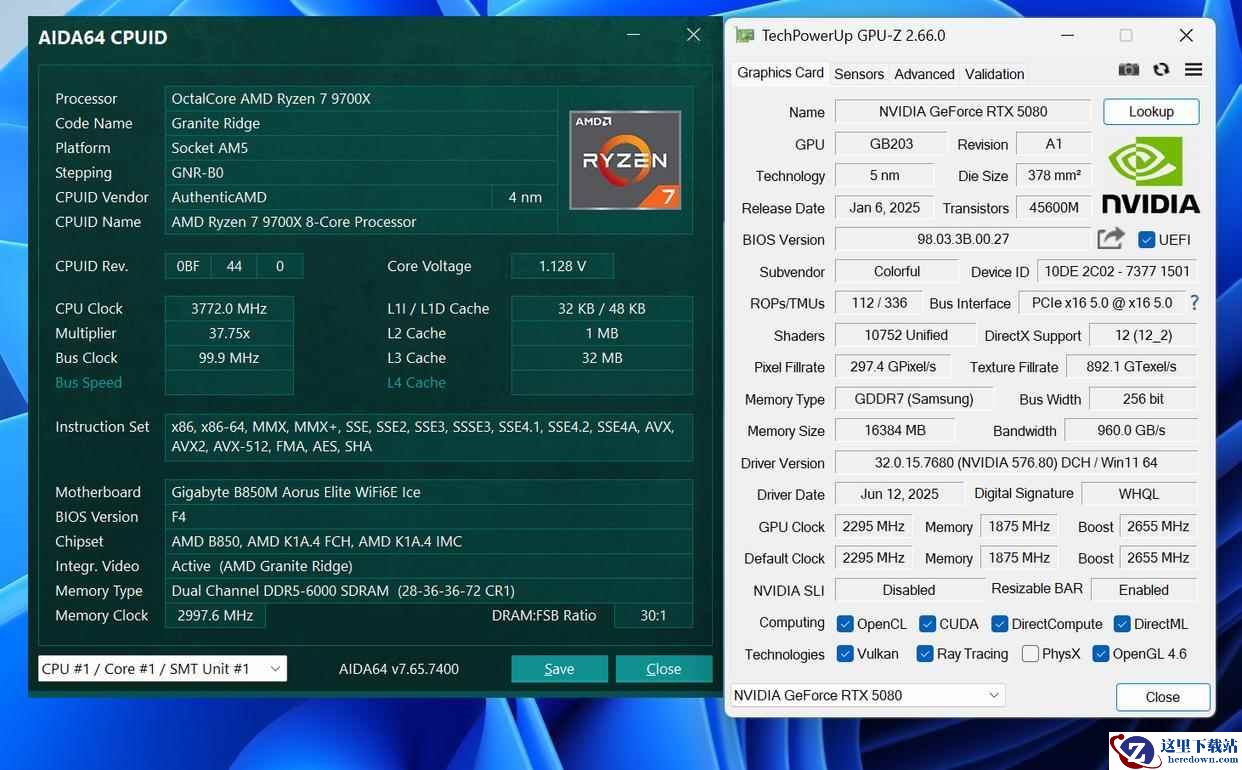This screenshot has height=770, width=1242.
Task: Click the Instruction Set list text
Action: tap(422, 436)
